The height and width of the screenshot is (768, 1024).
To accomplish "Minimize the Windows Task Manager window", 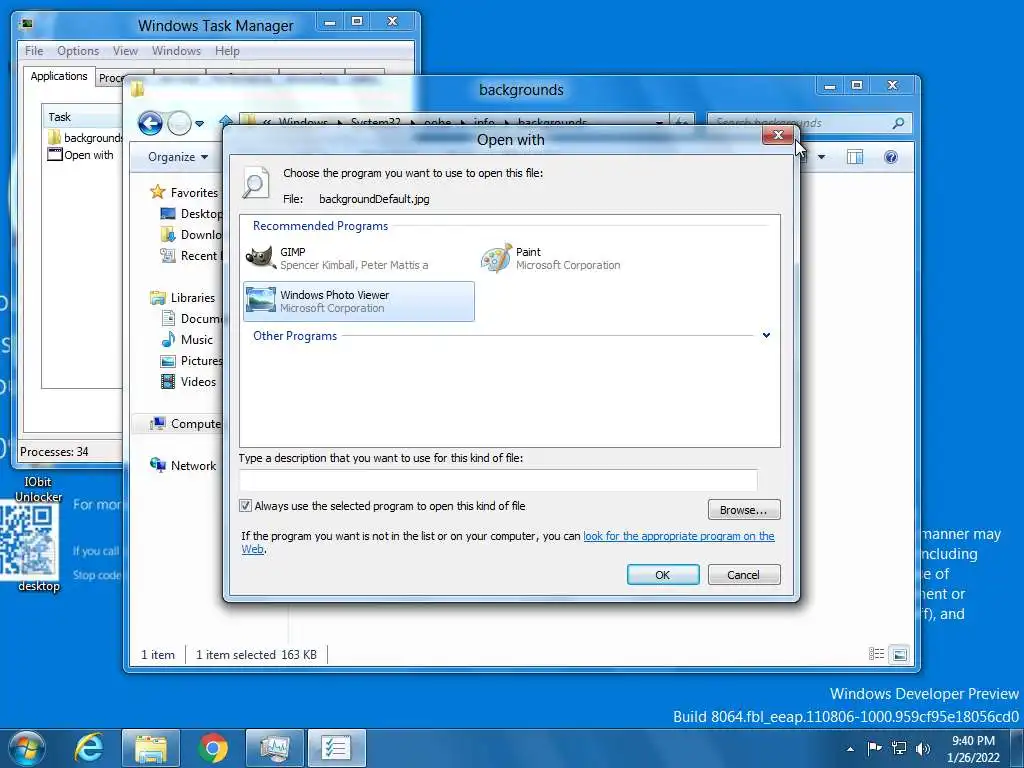I will tap(330, 22).
